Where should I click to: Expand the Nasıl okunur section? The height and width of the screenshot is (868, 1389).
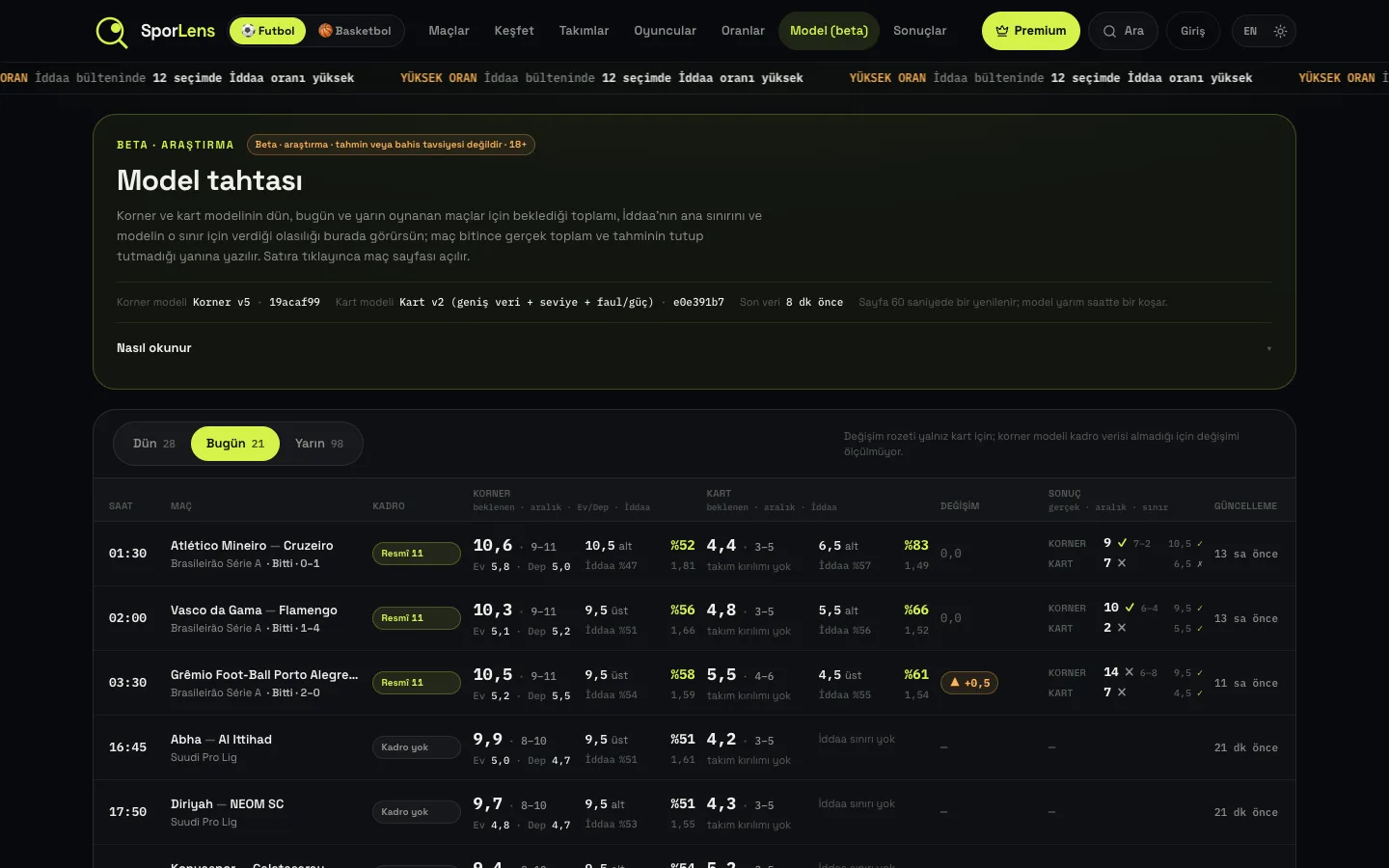tap(694, 348)
